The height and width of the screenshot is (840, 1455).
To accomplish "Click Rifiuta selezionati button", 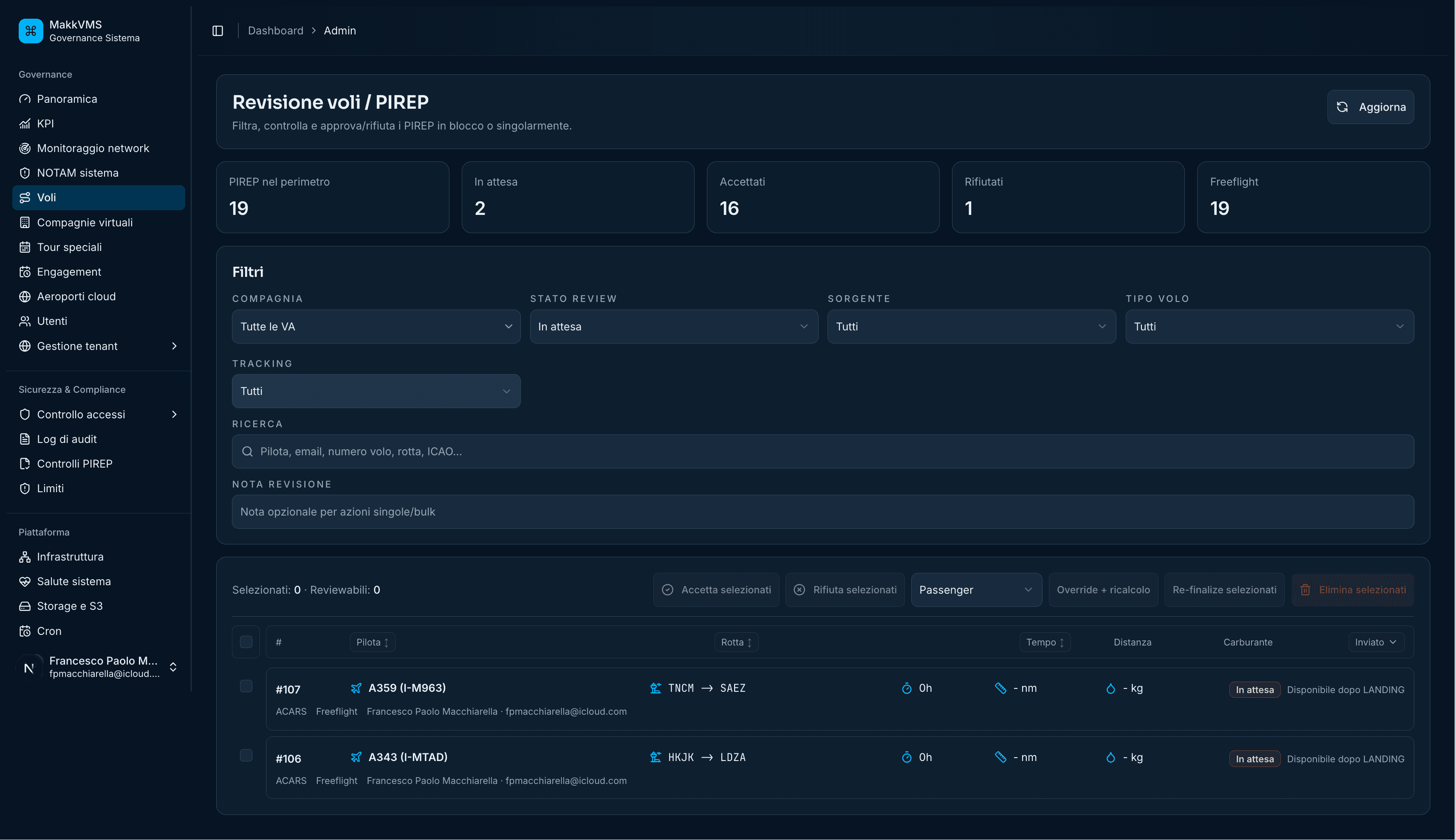I will (x=845, y=589).
